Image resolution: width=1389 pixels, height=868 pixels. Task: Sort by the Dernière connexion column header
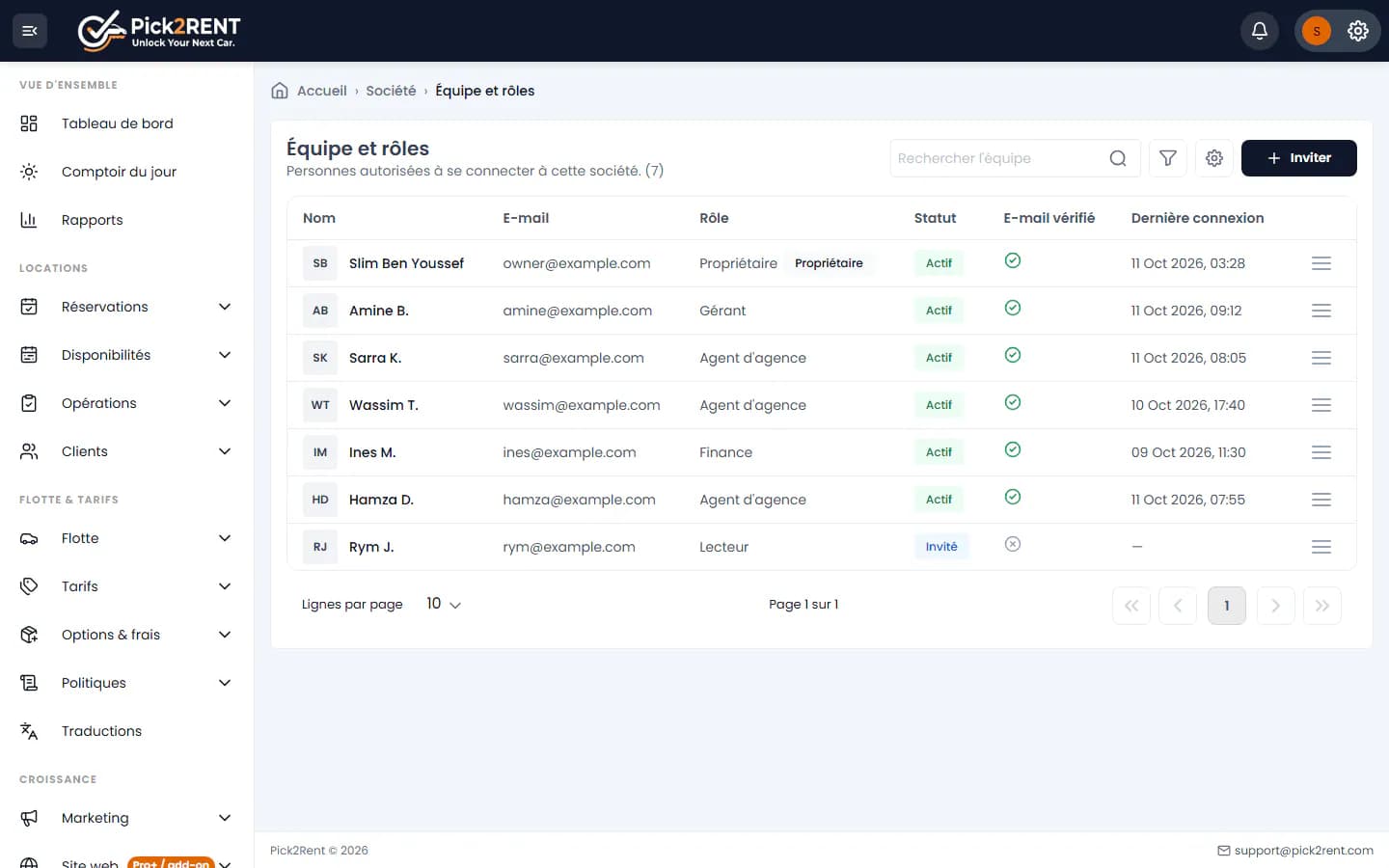point(1197,218)
